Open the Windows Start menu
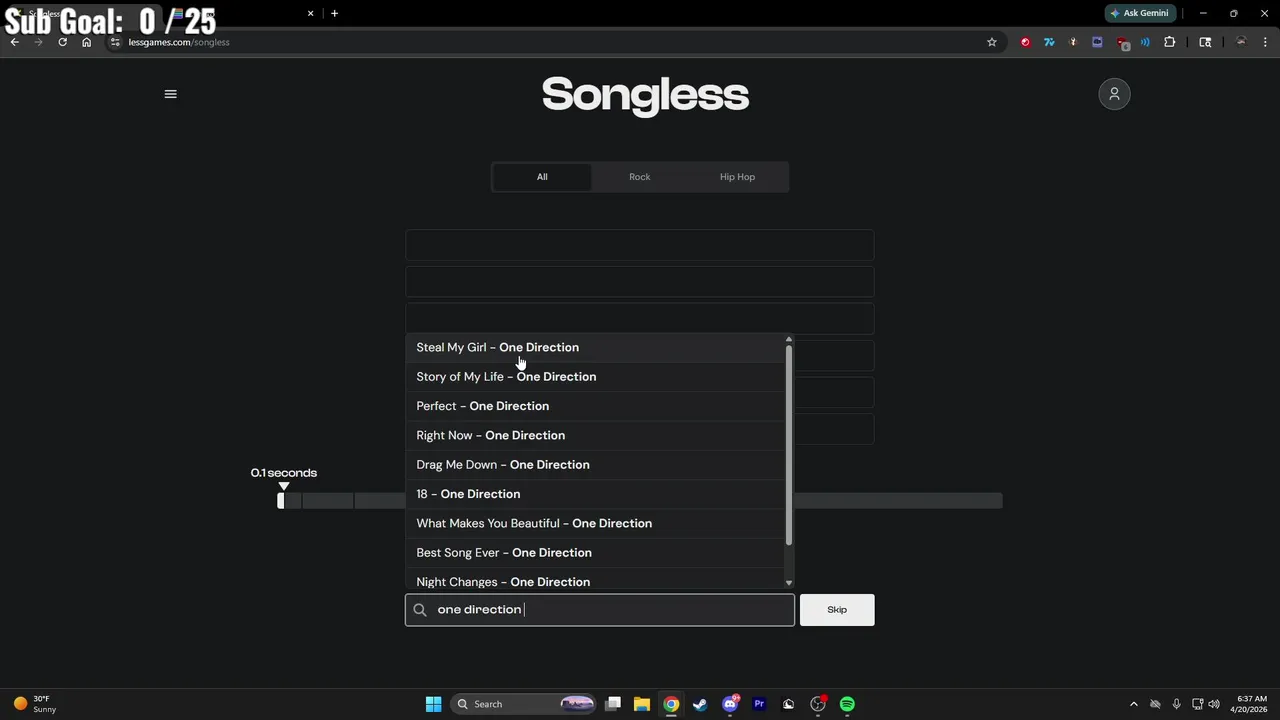The width and height of the screenshot is (1280, 720). click(x=433, y=704)
